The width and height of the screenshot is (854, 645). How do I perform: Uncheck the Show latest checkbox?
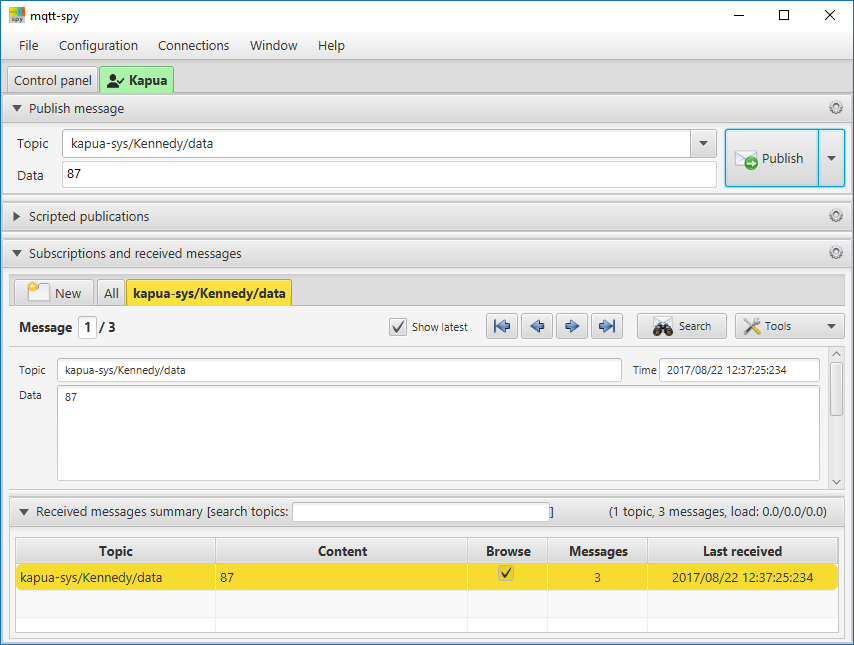point(398,326)
